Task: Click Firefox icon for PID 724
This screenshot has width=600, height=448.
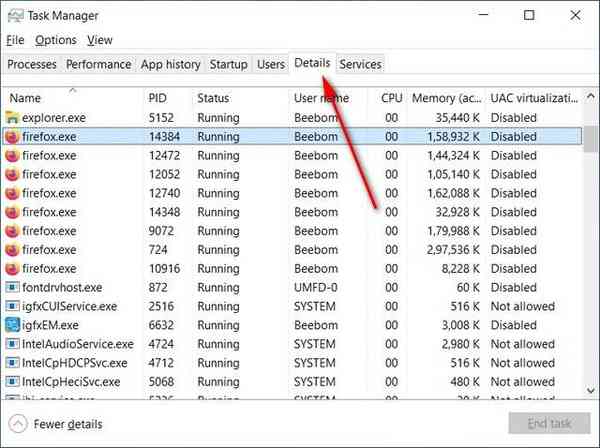Action: (x=12, y=250)
